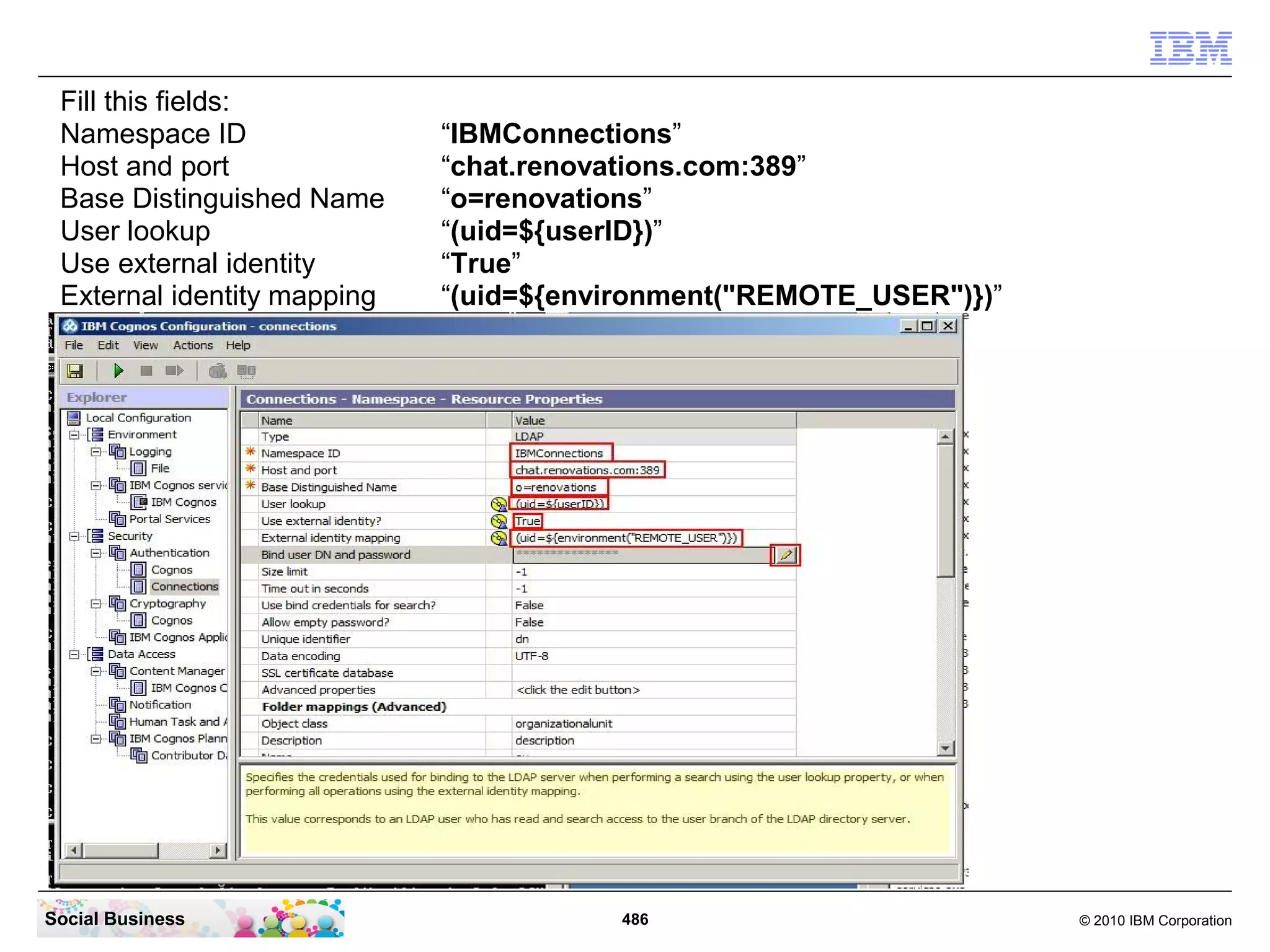Open the View menu
The width and height of the screenshot is (1270, 952).
145,345
